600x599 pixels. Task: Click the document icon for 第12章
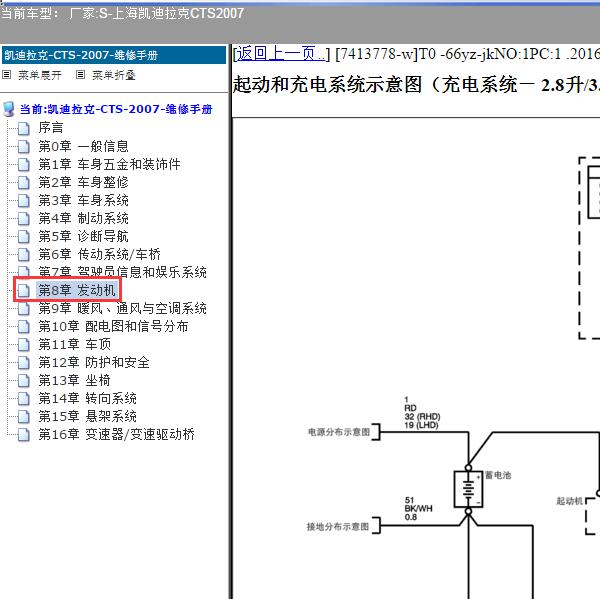tap(24, 362)
